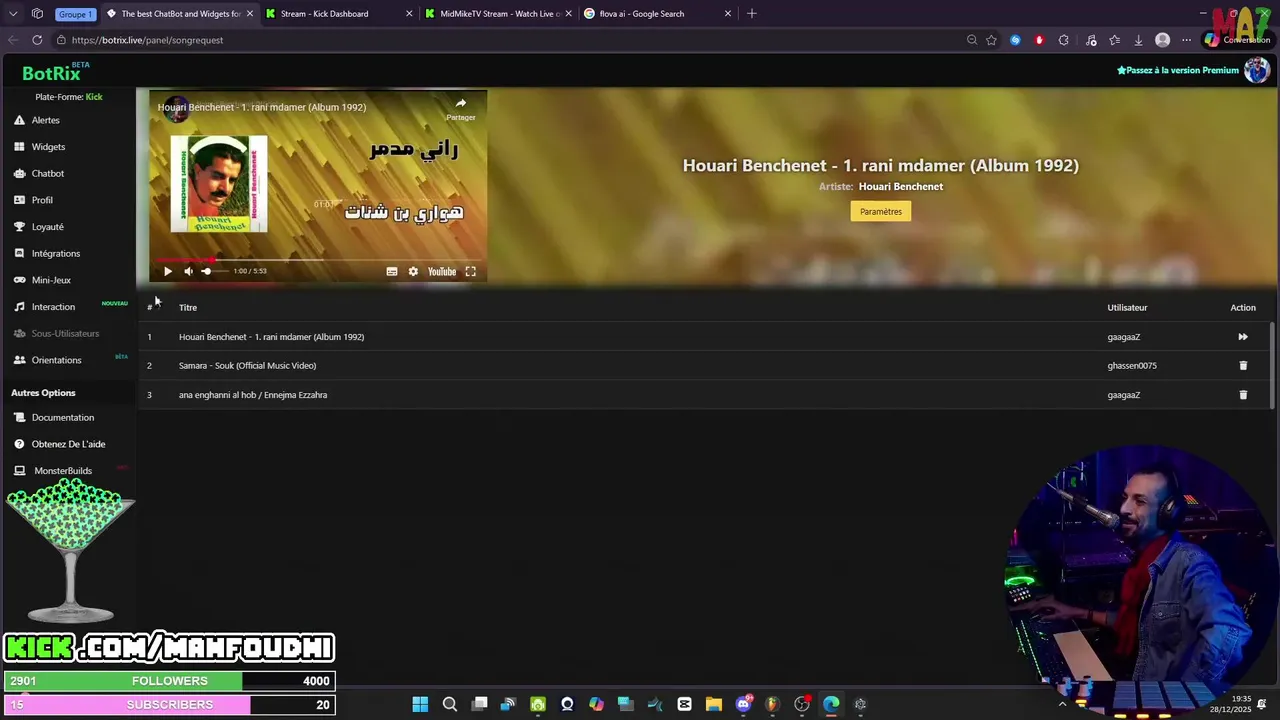The width and height of the screenshot is (1280, 720).
Task: Switch to the Stream - Kick Dashboard tab
Action: (x=339, y=14)
